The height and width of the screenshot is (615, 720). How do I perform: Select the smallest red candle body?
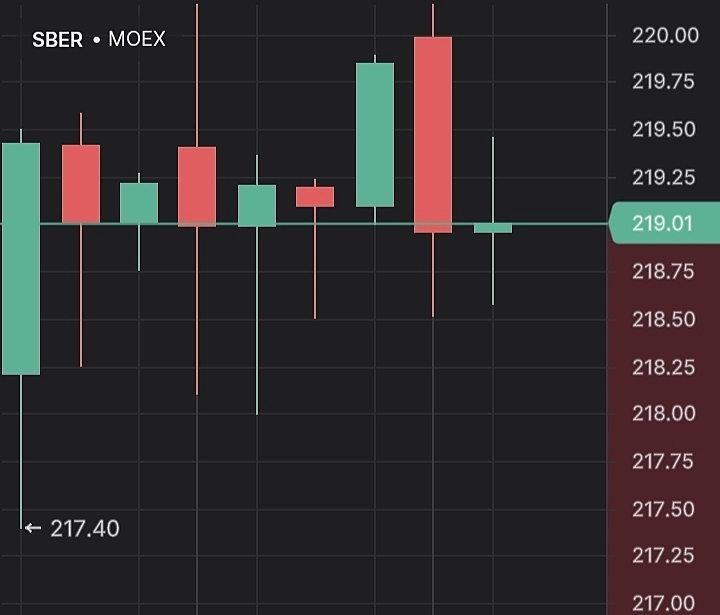(x=315, y=196)
